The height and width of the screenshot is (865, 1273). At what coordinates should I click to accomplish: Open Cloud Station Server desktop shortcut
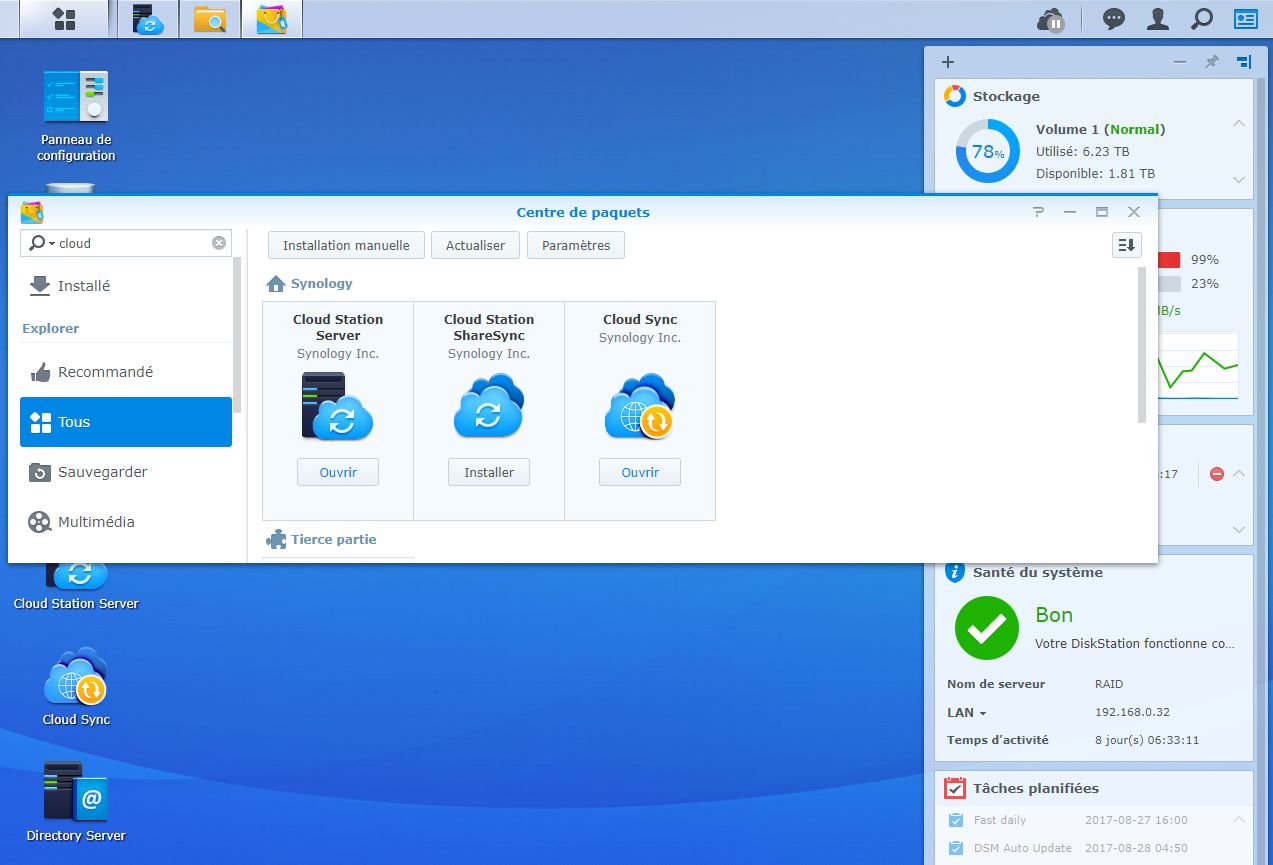(76, 585)
